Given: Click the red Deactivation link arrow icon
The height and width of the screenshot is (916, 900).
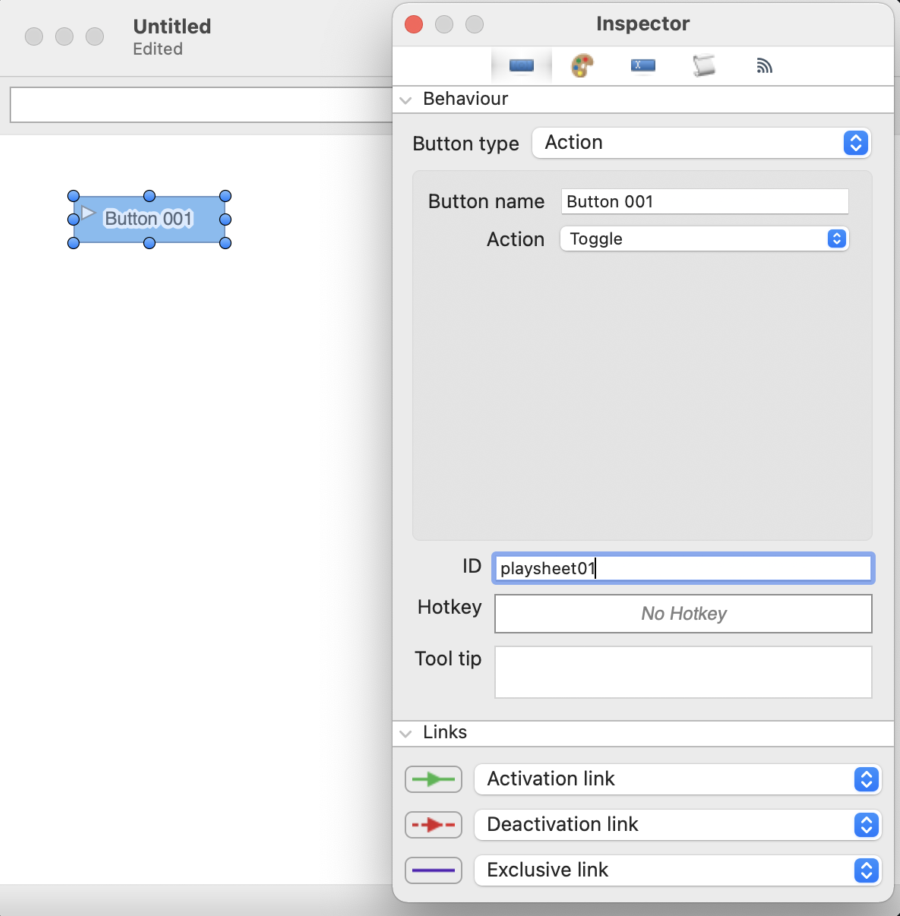Looking at the screenshot, I should 433,825.
